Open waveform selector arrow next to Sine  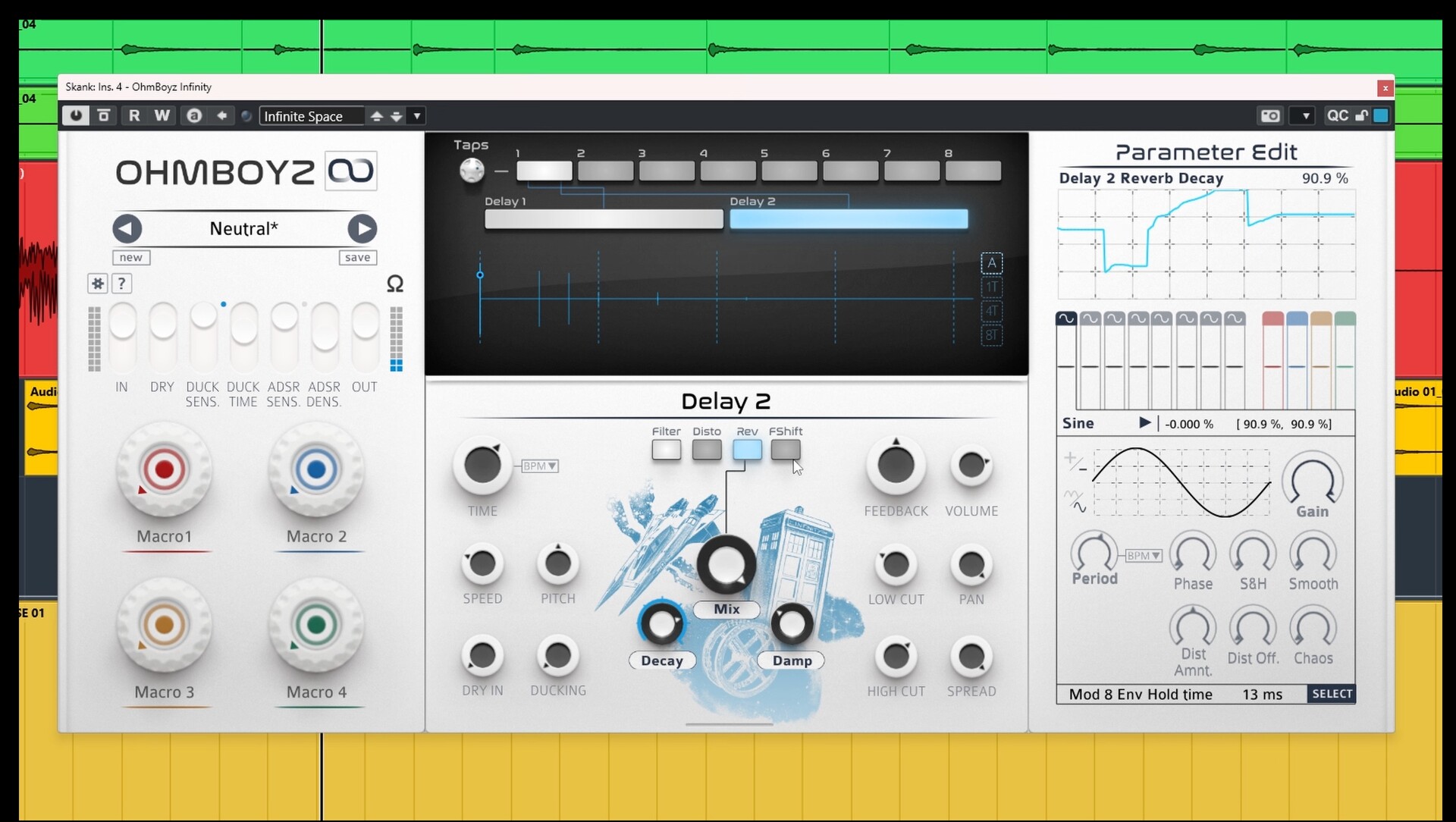(x=1145, y=423)
